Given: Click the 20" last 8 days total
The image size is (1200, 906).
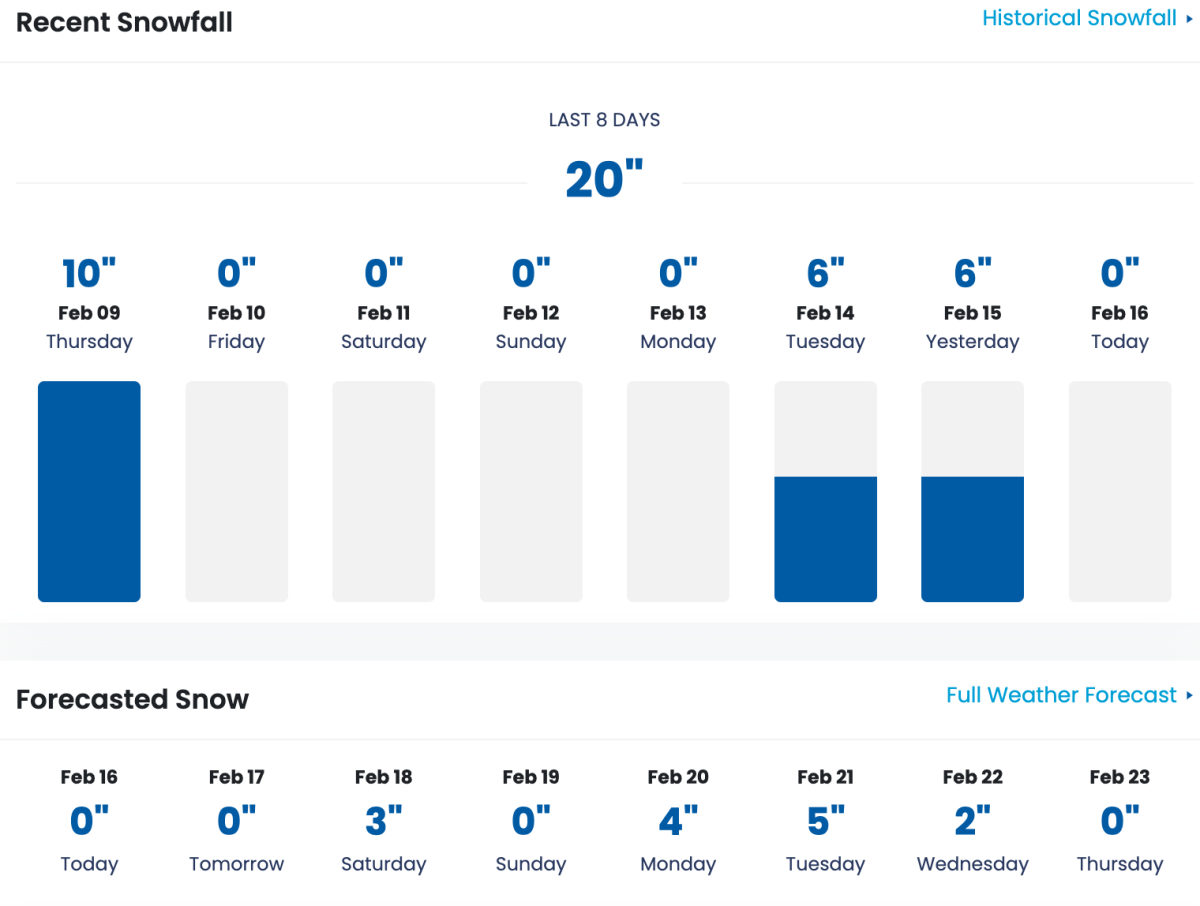Looking at the screenshot, I should pyautogui.click(x=604, y=180).
